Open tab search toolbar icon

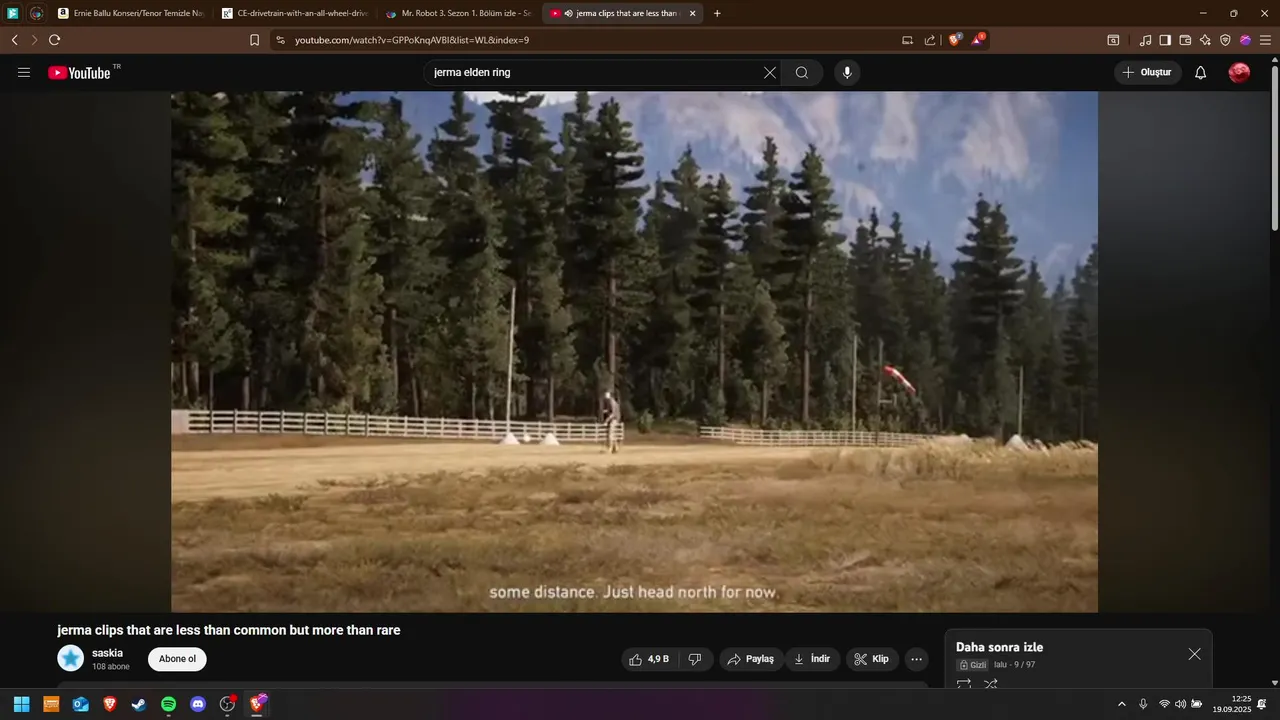point(1113,40)
